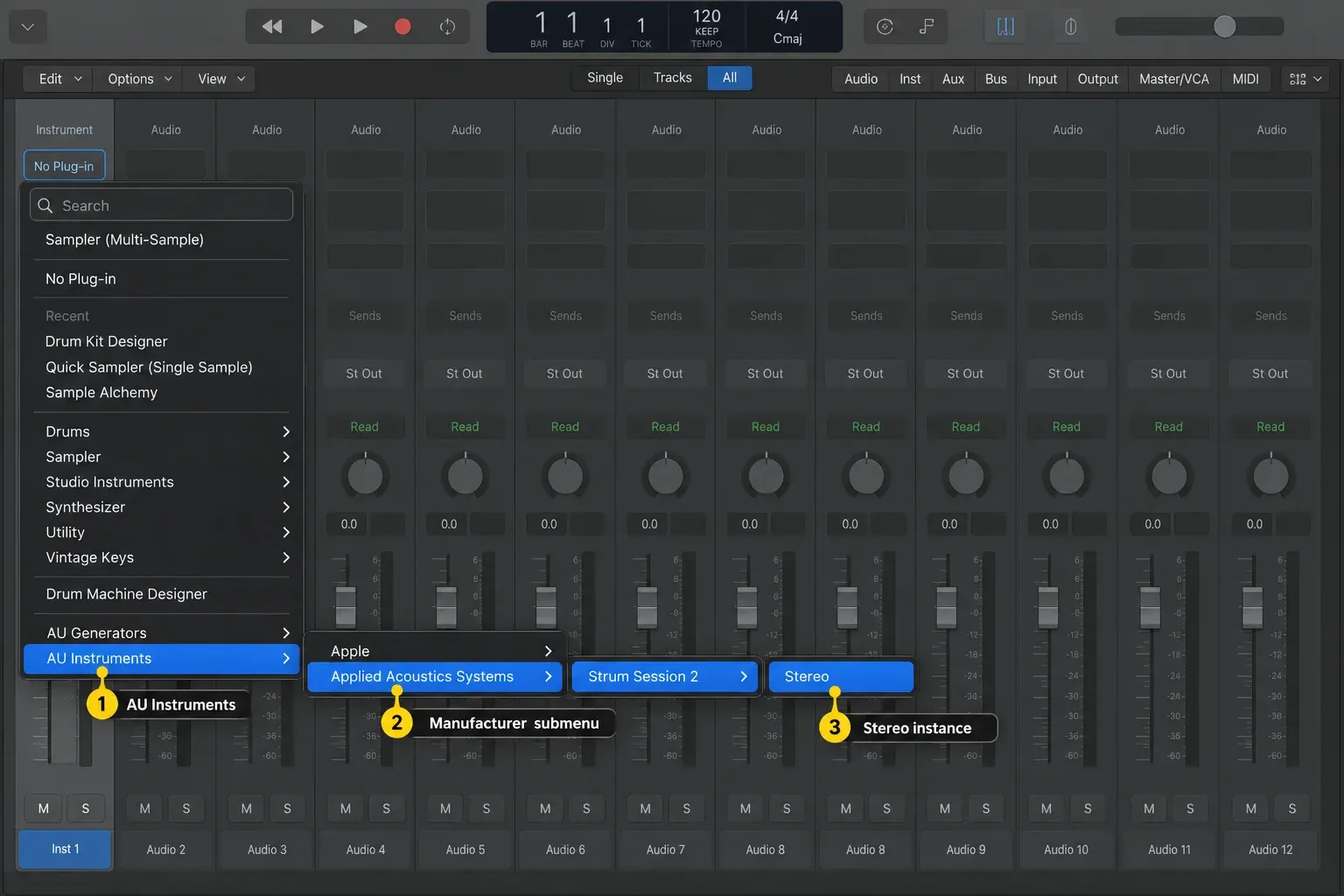Mute the Audio 2 channel
The height and width of the screenshot is (896, 1344).
coord(145,808)
